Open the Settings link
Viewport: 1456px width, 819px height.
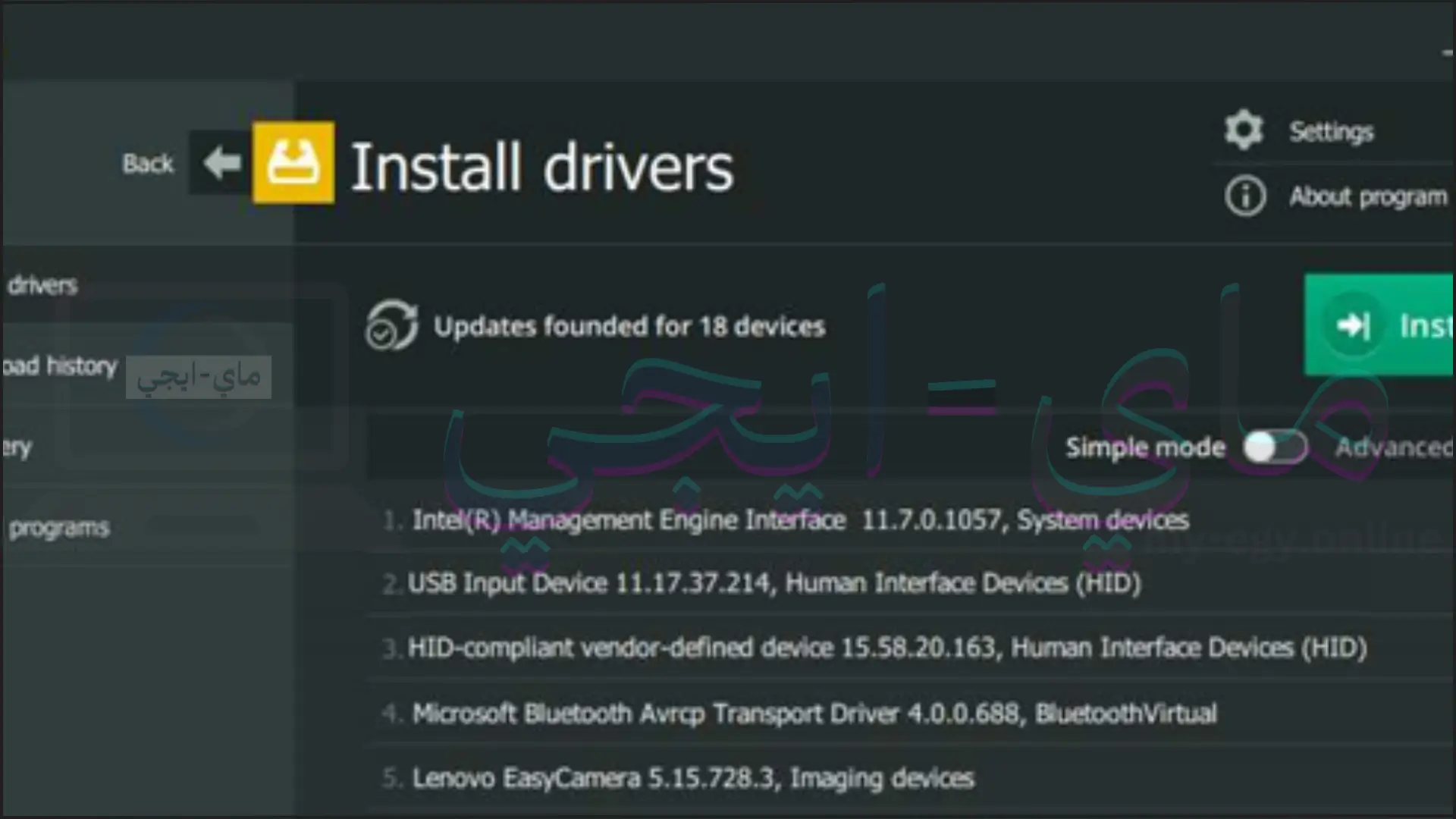coord(1332,132)
